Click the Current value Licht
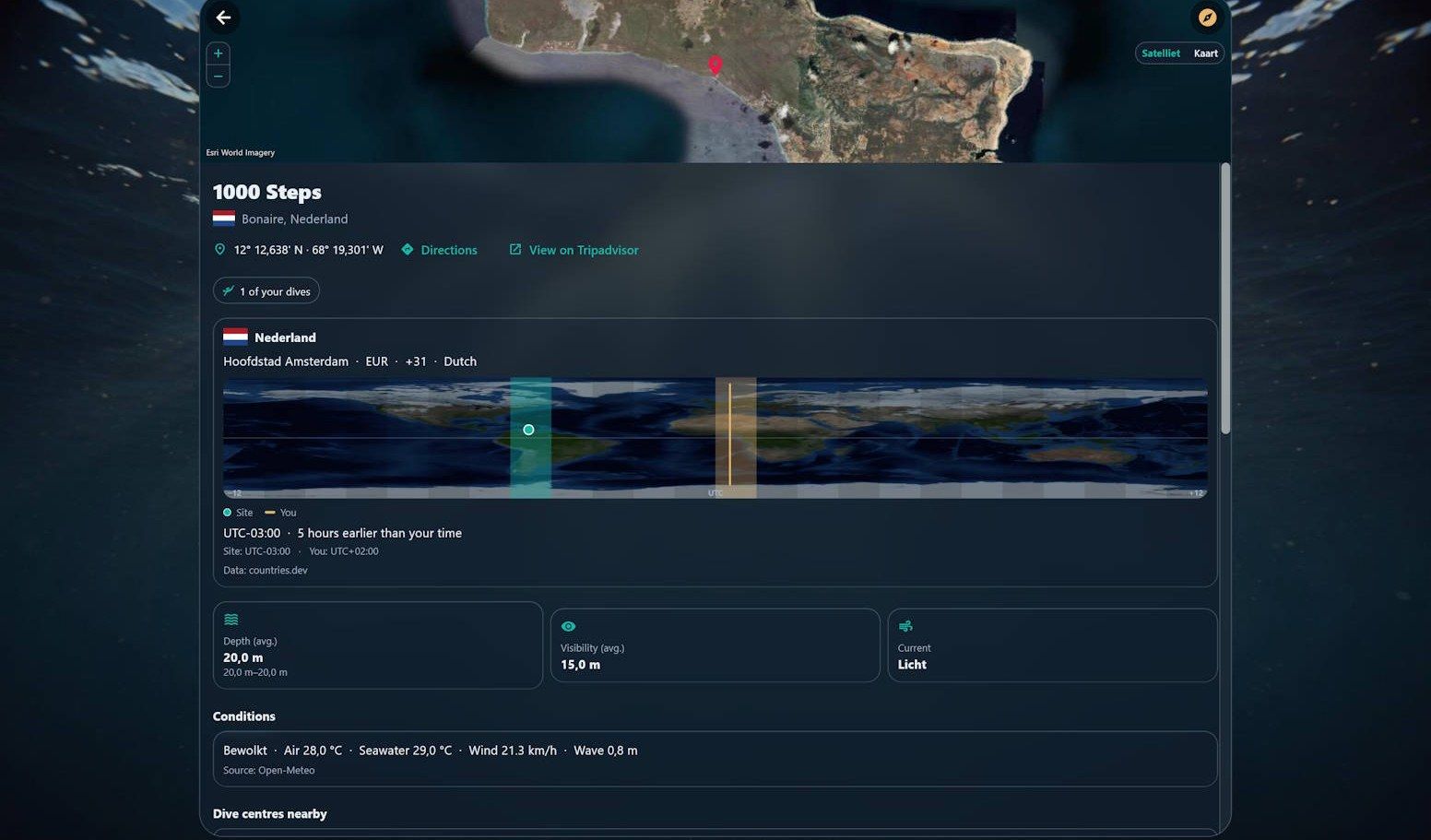The image size is (1431, 840). [x=912, y=665]
